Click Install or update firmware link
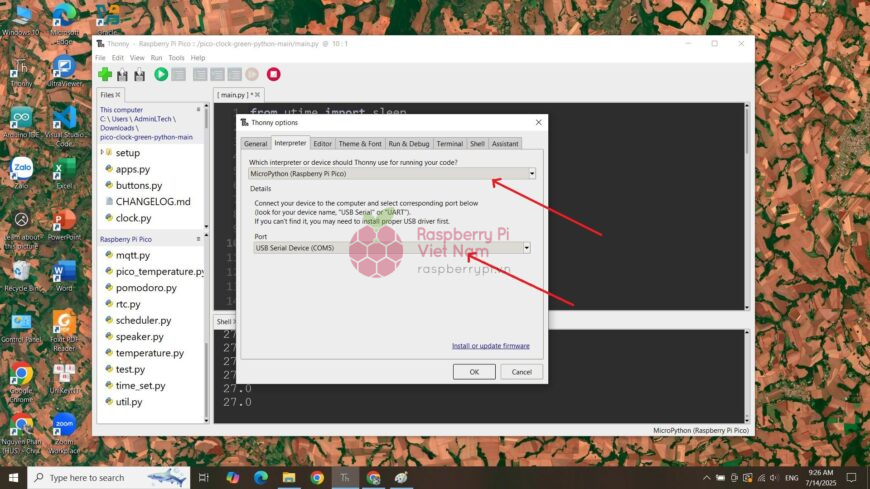870x489 pixels. 490,346
